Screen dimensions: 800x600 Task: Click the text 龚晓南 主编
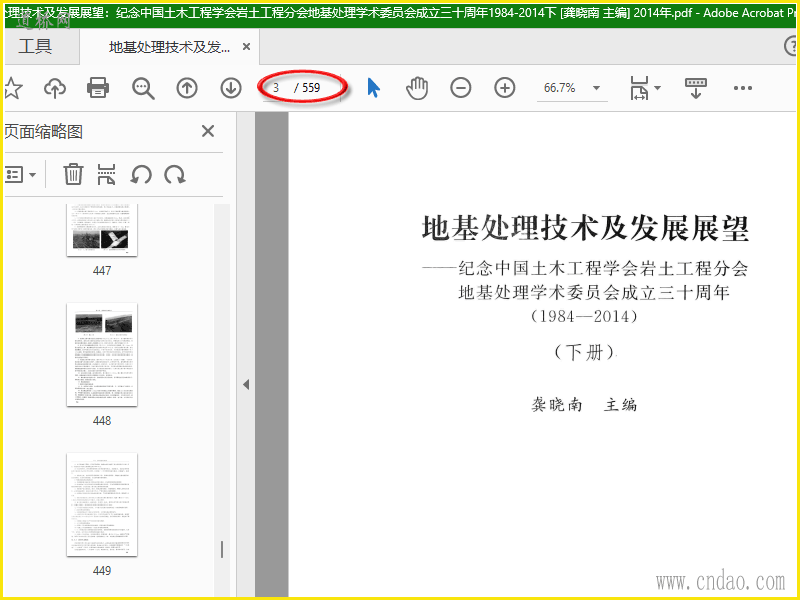584,405
